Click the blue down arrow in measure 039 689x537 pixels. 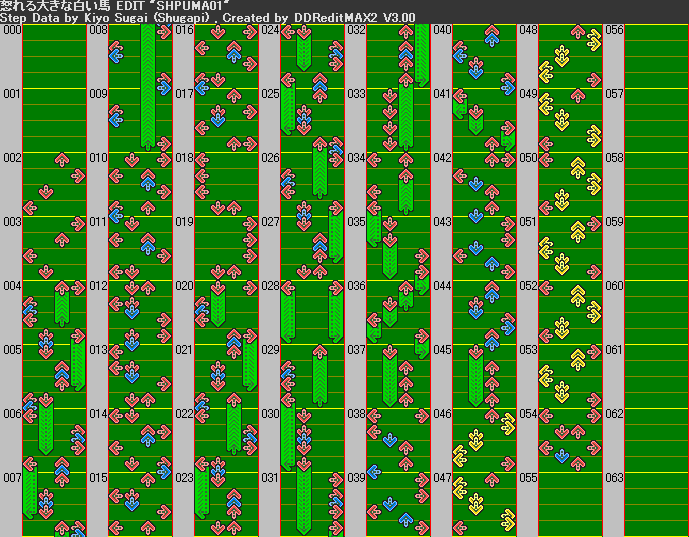[390, 504]
